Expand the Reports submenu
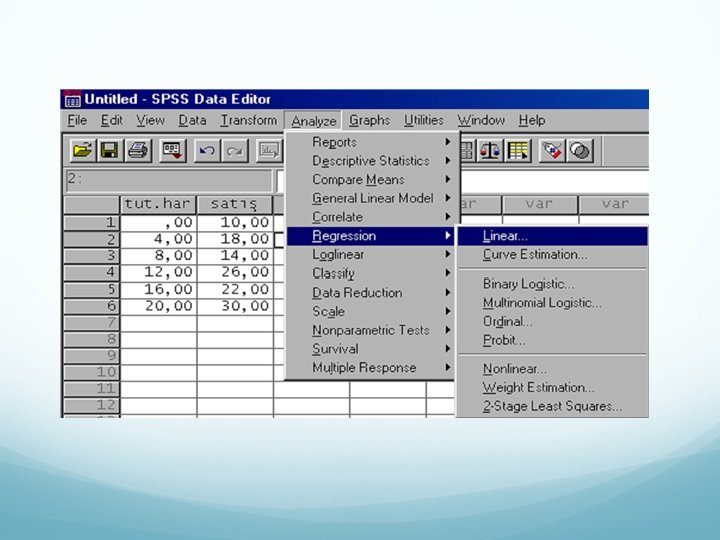Screen dimensions: 720x540 click(x=371, y=142)
